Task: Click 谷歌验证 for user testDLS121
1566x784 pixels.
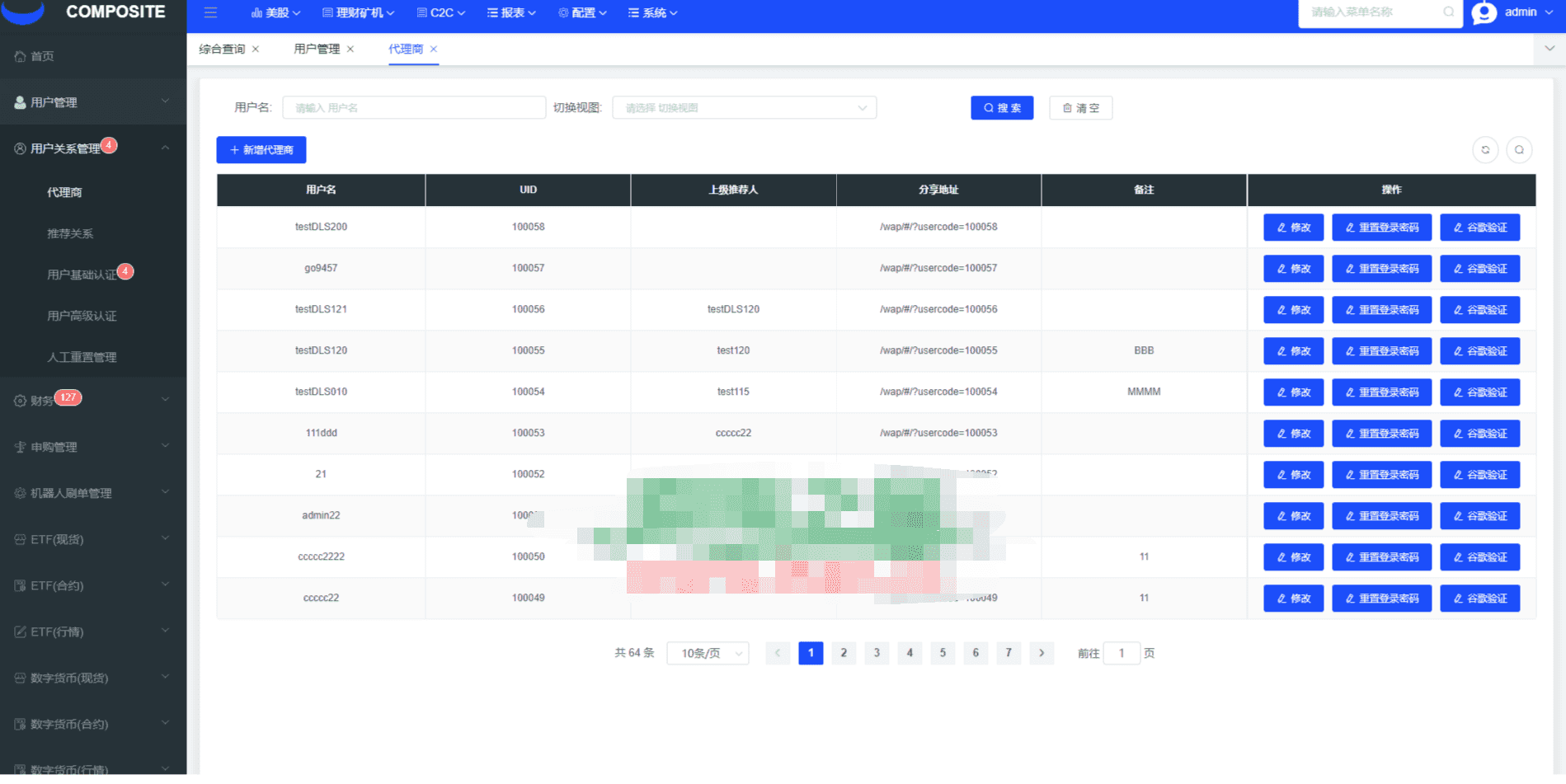Action: (x=1479, y=310)
